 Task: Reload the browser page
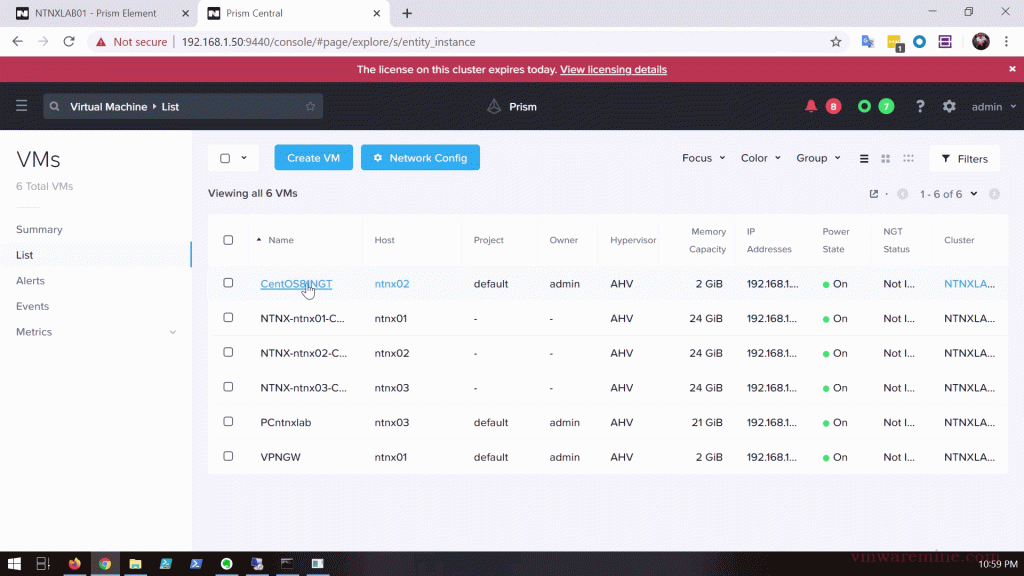click(x=69, y=42)
